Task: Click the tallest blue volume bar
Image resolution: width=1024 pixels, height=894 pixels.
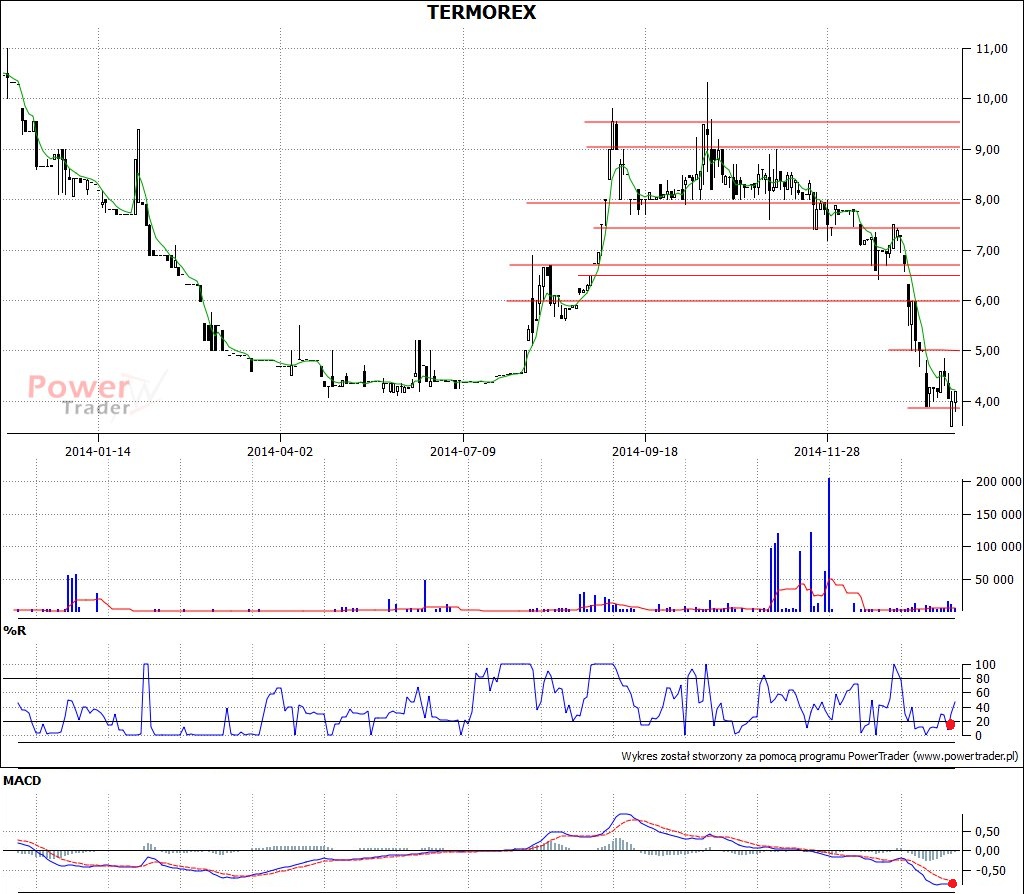Action: (x=829, y=545)
